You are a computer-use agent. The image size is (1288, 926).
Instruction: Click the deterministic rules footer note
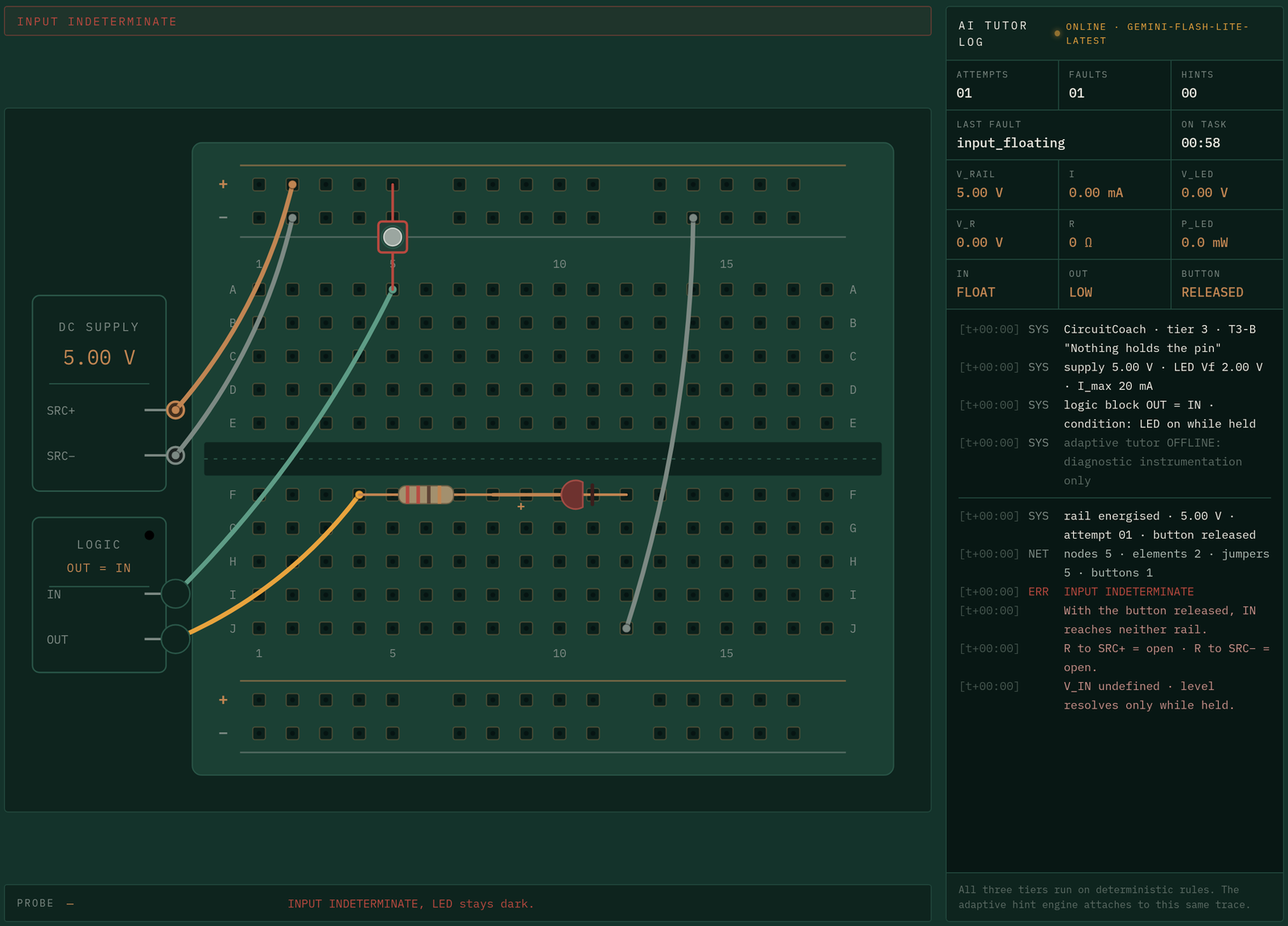[x=1104, y=897]
